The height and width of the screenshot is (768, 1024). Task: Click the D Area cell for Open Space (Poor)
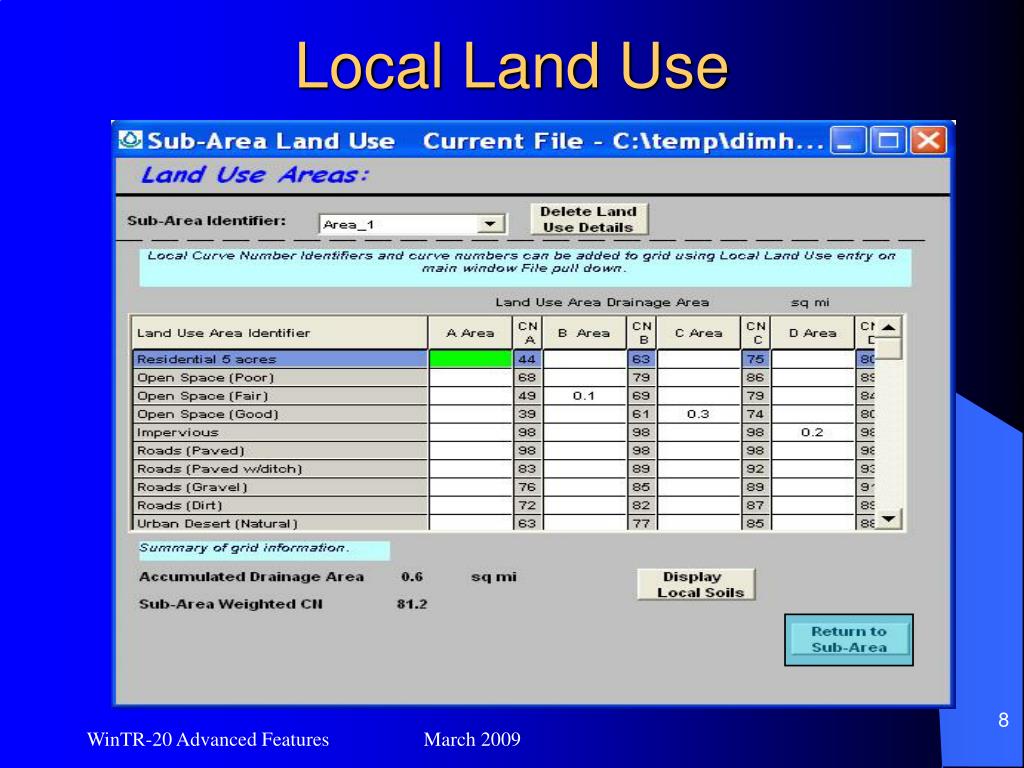click(x=813, y=377)
